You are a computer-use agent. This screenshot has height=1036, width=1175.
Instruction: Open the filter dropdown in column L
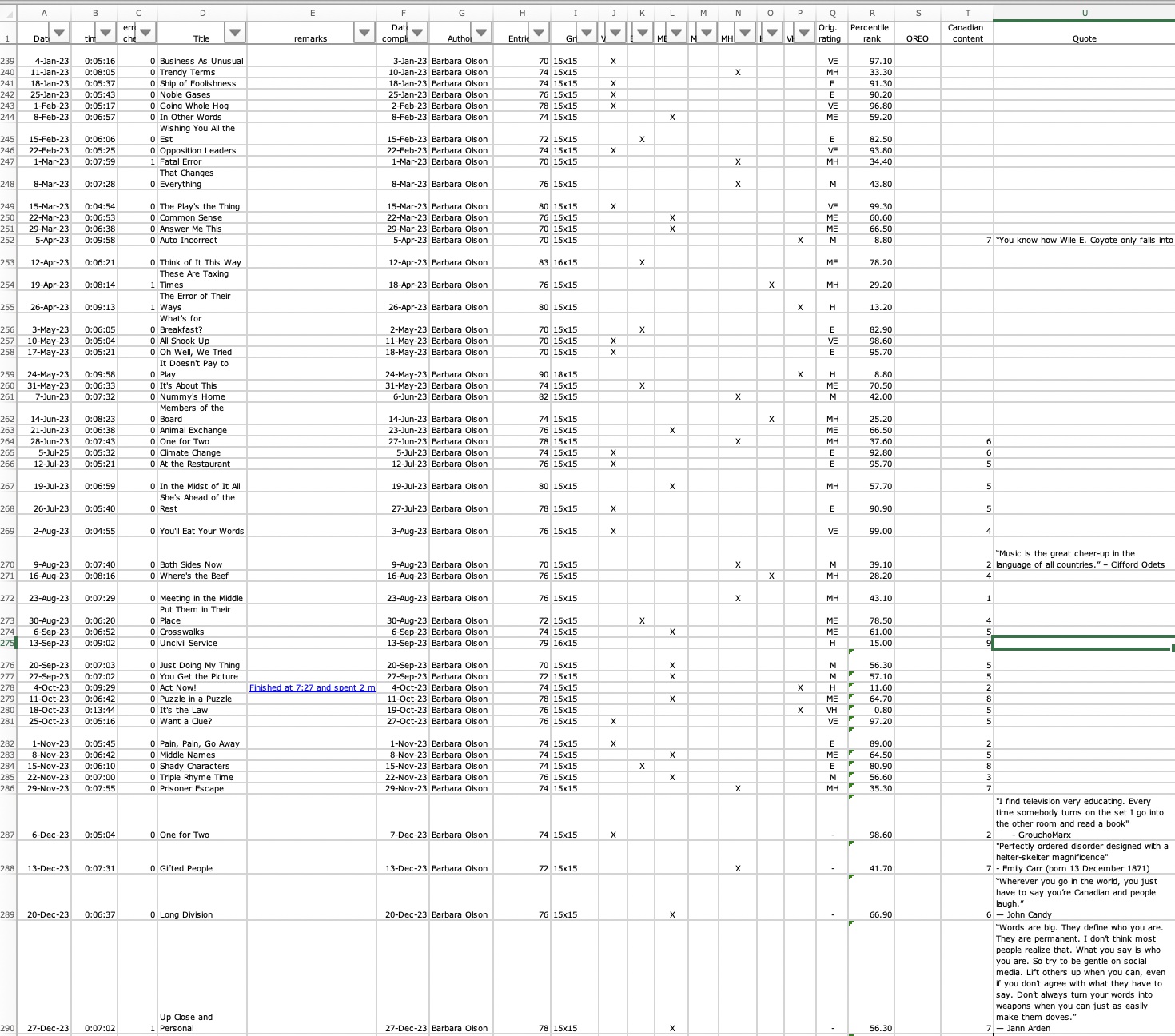[676, 33]
